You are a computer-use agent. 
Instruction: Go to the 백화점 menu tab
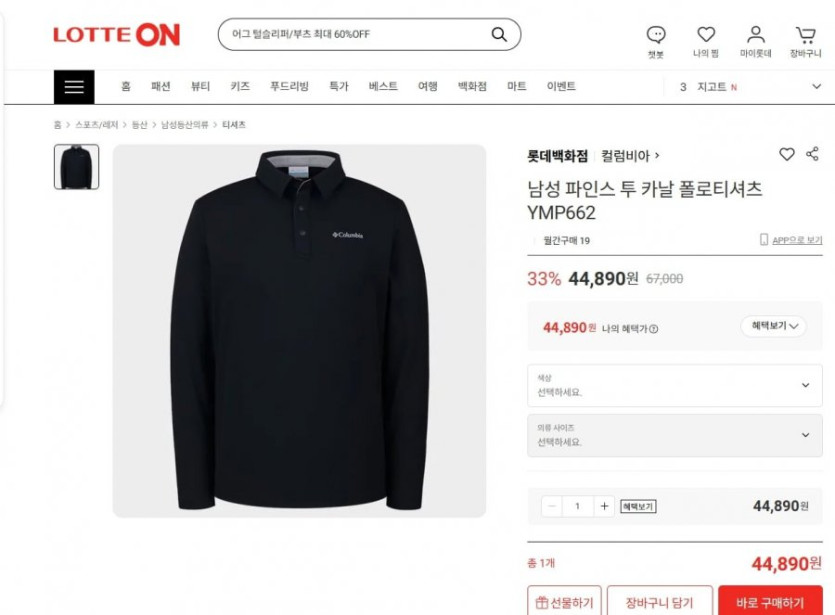(x=472, y=86)
